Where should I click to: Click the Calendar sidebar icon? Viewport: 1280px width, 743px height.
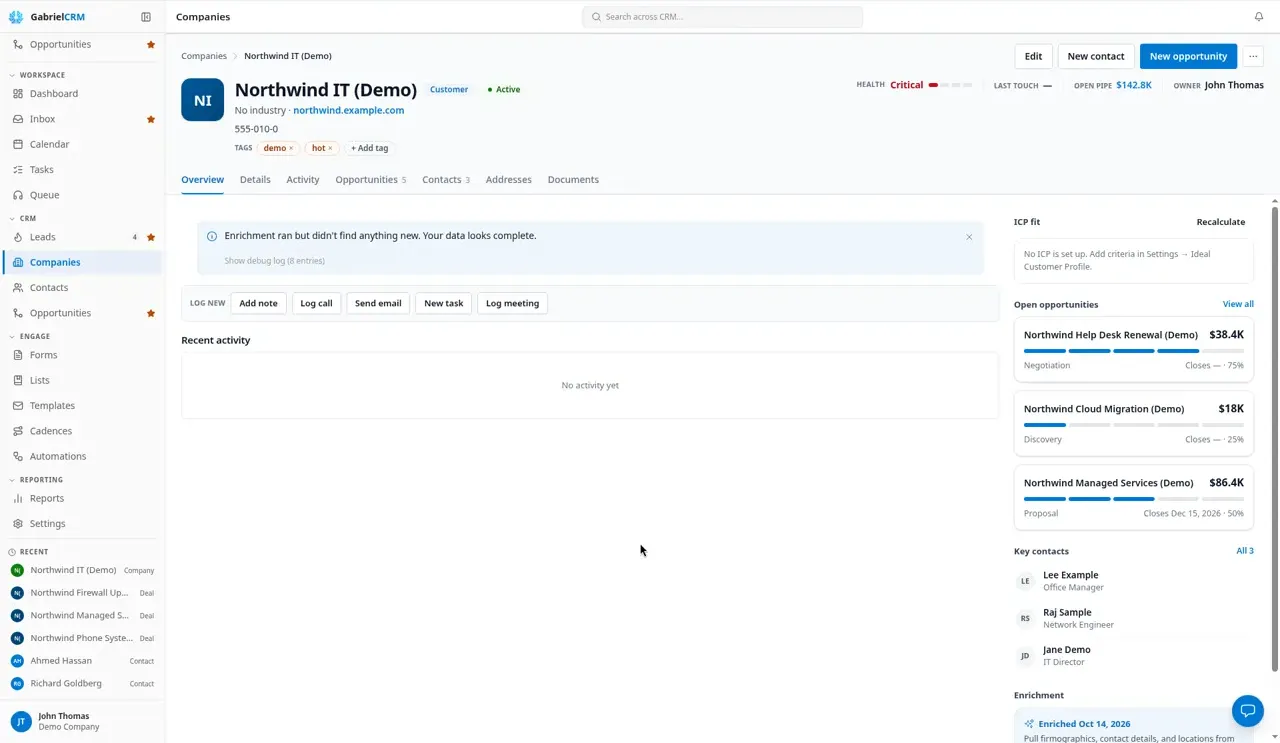coord(18,144)
